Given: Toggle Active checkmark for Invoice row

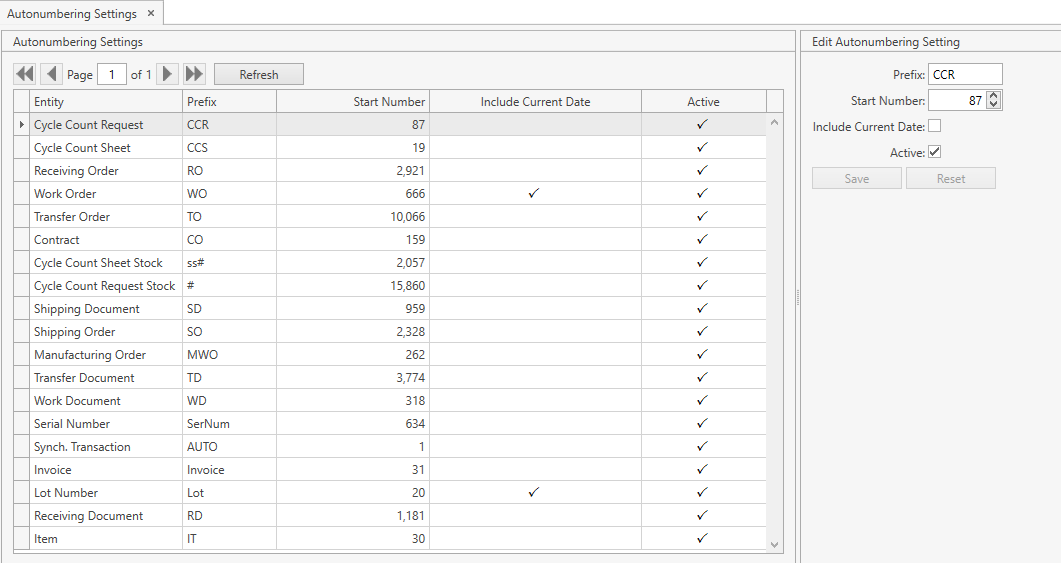Looking at the screenshot, I should click(x=703, y=470).
